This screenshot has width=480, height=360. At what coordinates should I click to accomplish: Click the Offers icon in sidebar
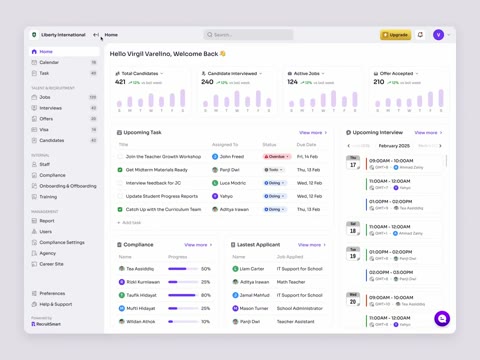coord(34,119)
